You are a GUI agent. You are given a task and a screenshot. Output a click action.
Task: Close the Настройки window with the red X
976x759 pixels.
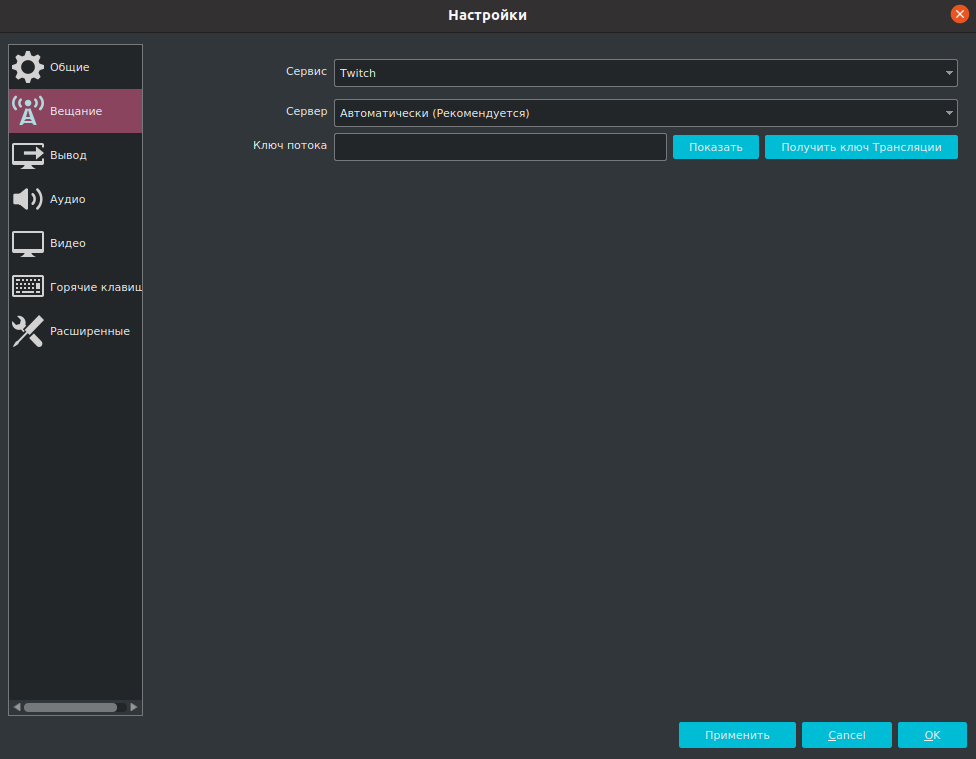pos(959,14)
